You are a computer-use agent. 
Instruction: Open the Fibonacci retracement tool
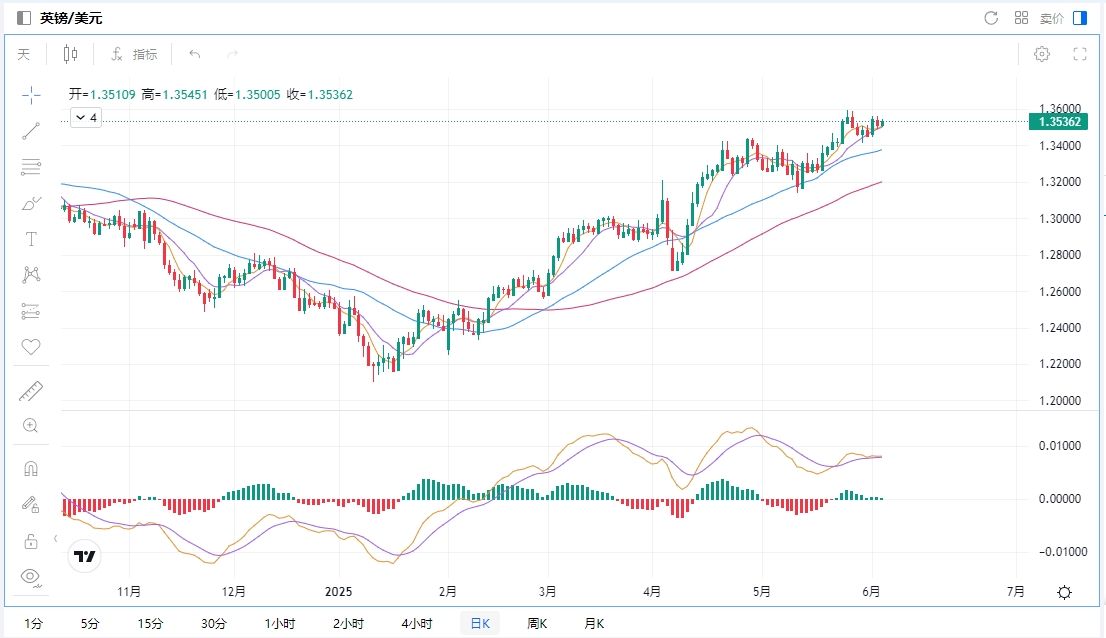[x=31, y=167]
